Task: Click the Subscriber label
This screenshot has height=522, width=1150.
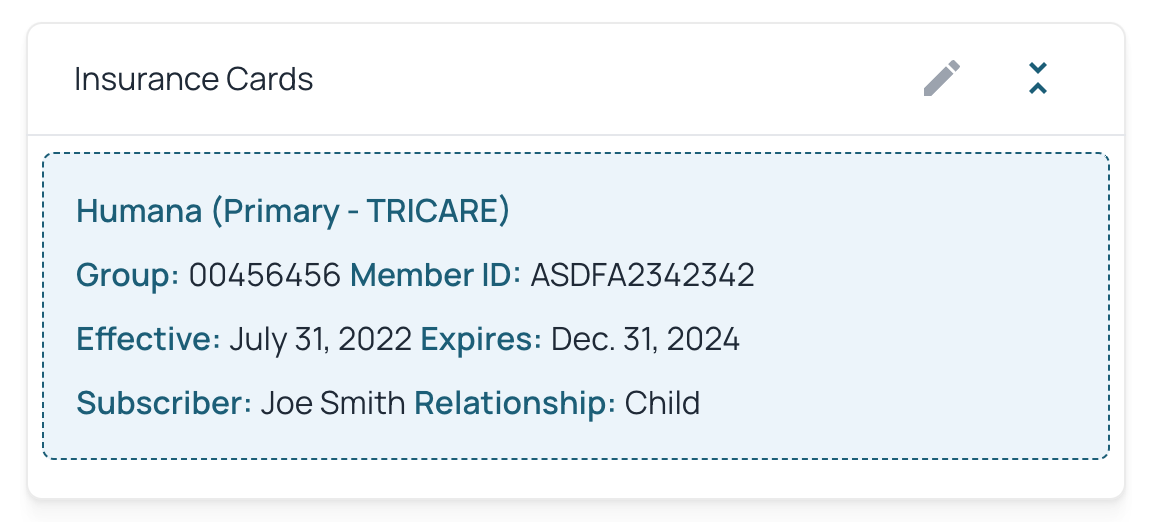Action: [164, 403]
